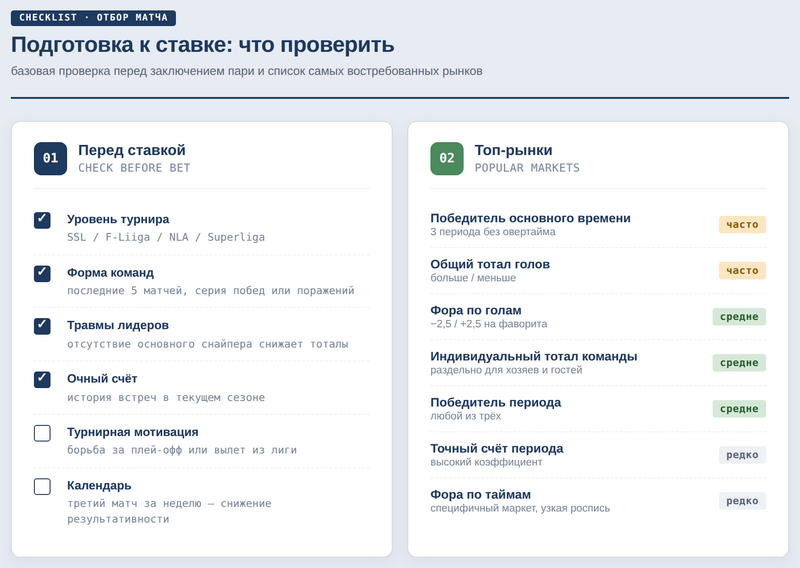Click «редко» badge for Фора по таймам
The image size is (800, 568).
point(742,501)
